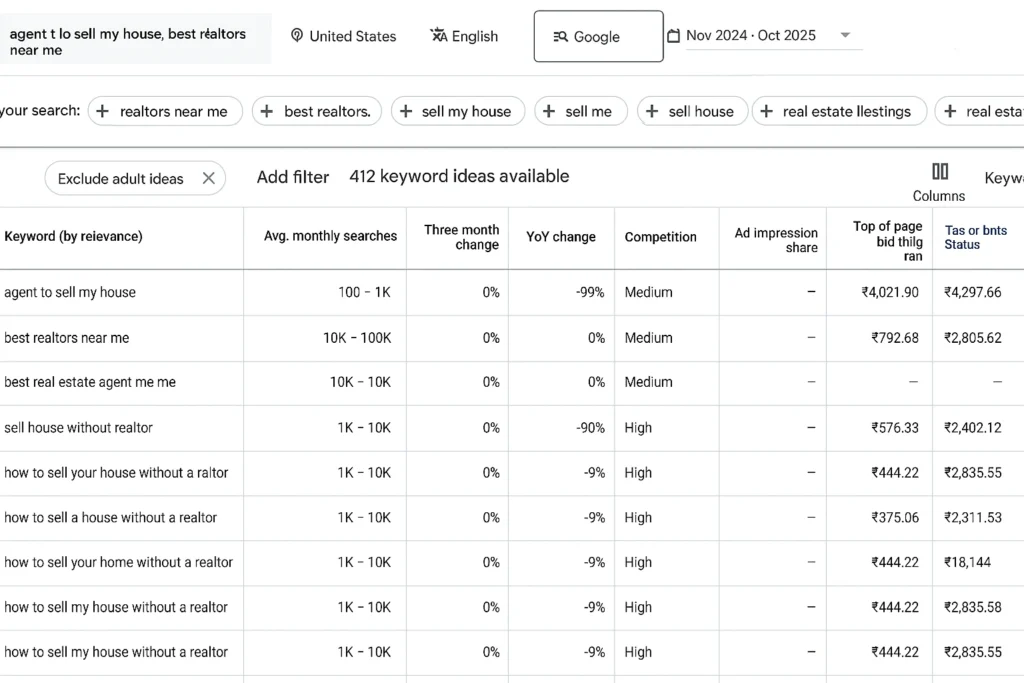Screen dimensions: 1024x683
Task: Sort by the YoY change column header
Action: pos(561,237)
